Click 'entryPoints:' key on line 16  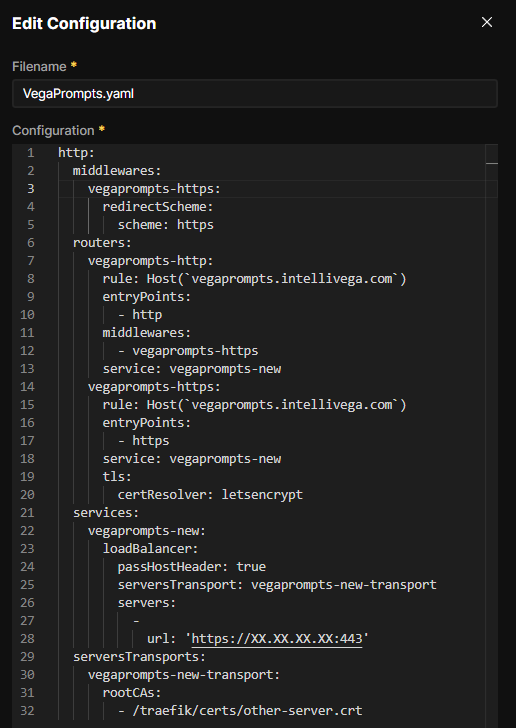pos(147,423)
